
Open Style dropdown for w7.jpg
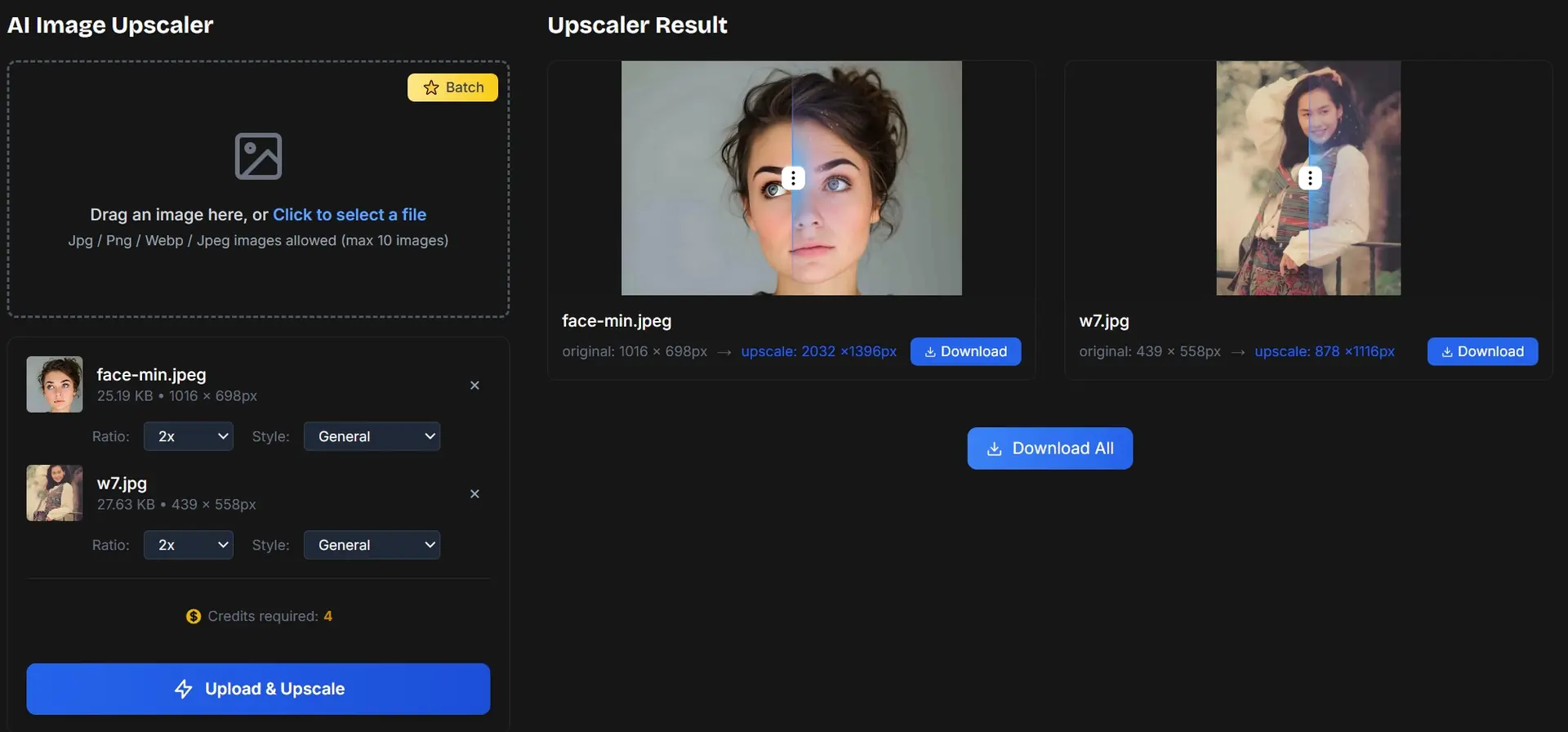point(372,545)
